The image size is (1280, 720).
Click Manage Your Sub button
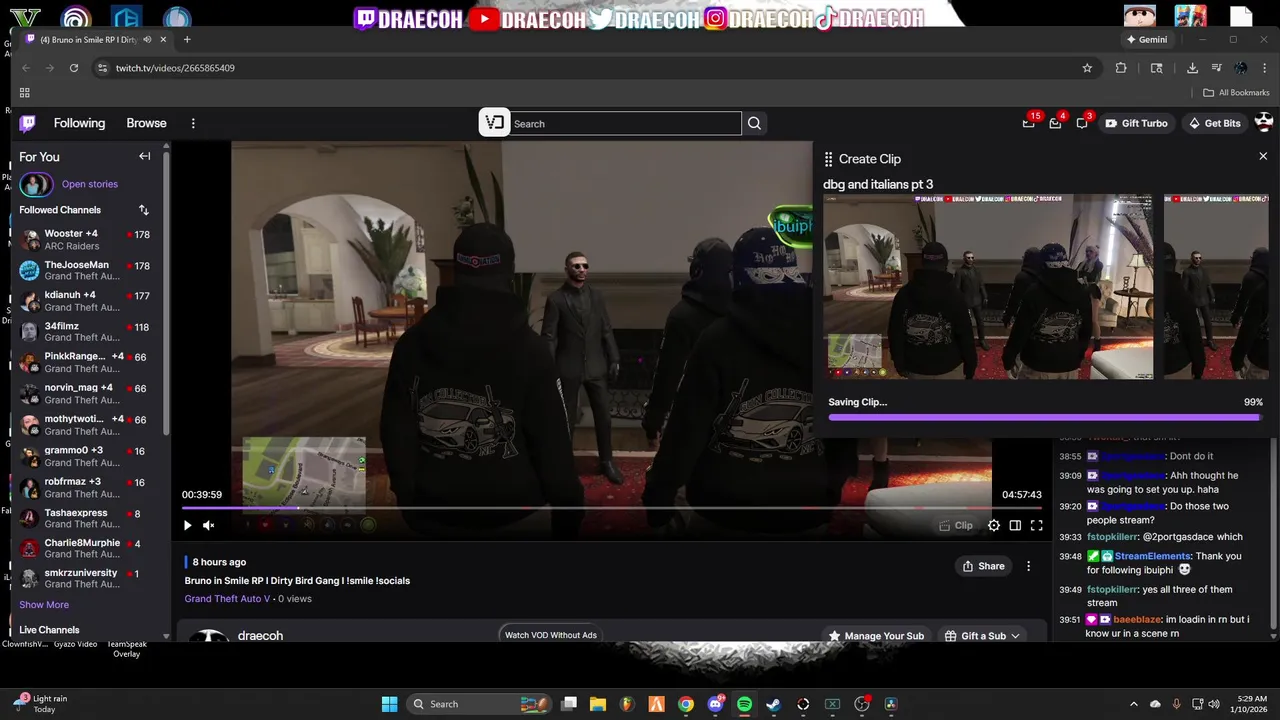click(x=876, y=636)
